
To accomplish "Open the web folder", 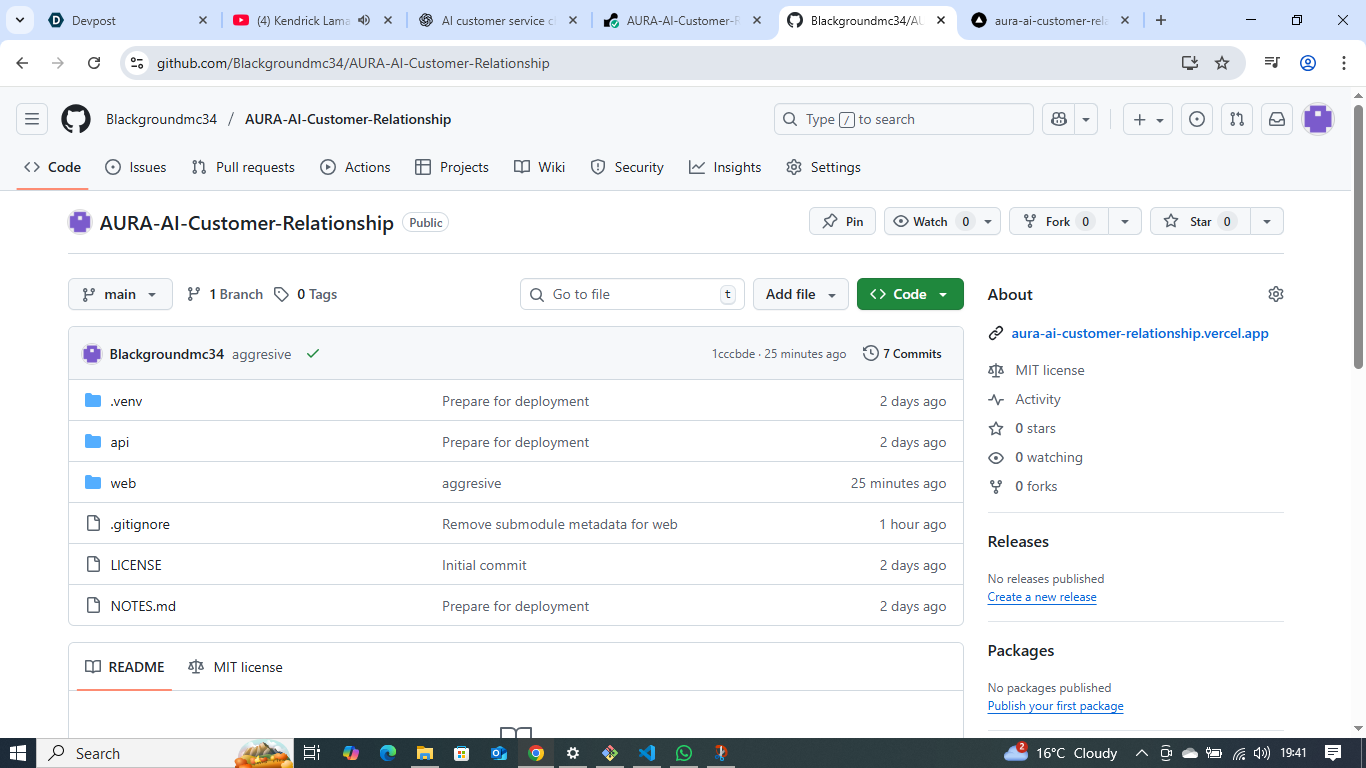I will pyautogui.click(x=123, y=483).
